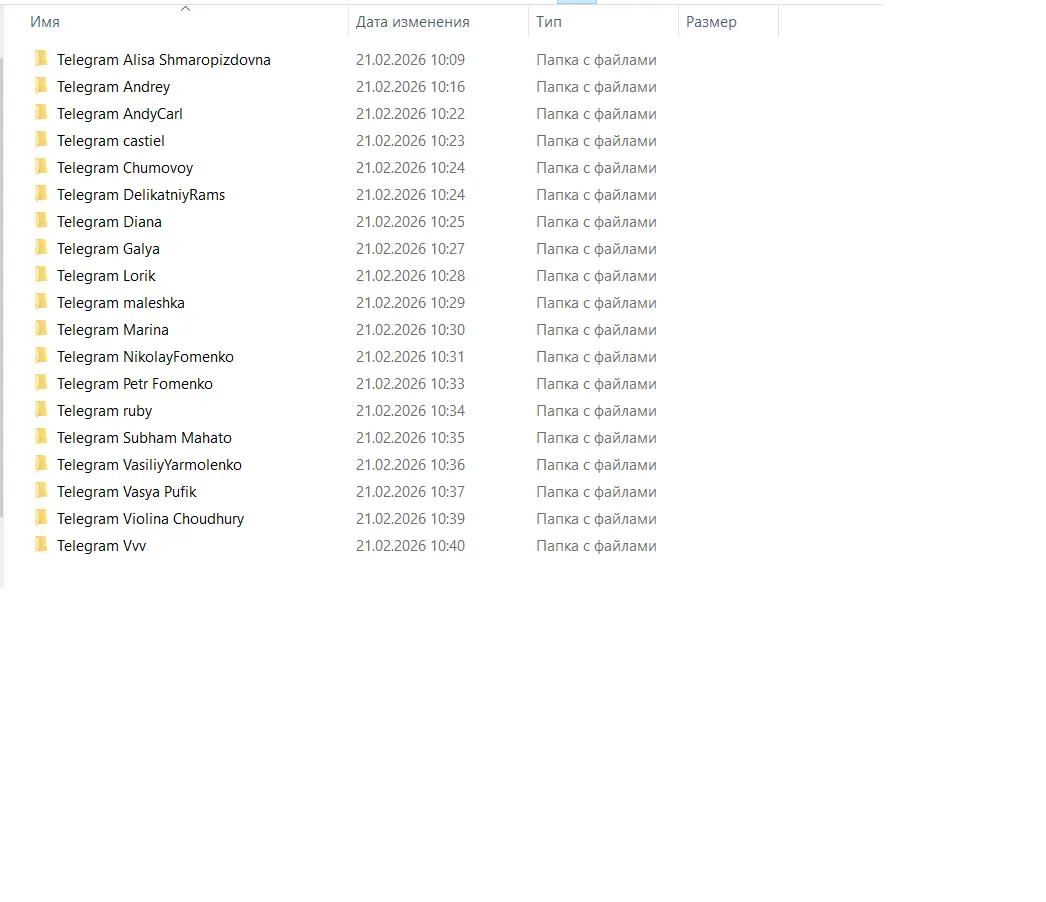The height and width of the screenshot is (902, 1046).
Task: Select the folder icon of Telegram Petr Fomenko
Action: (x=41, y=383)
